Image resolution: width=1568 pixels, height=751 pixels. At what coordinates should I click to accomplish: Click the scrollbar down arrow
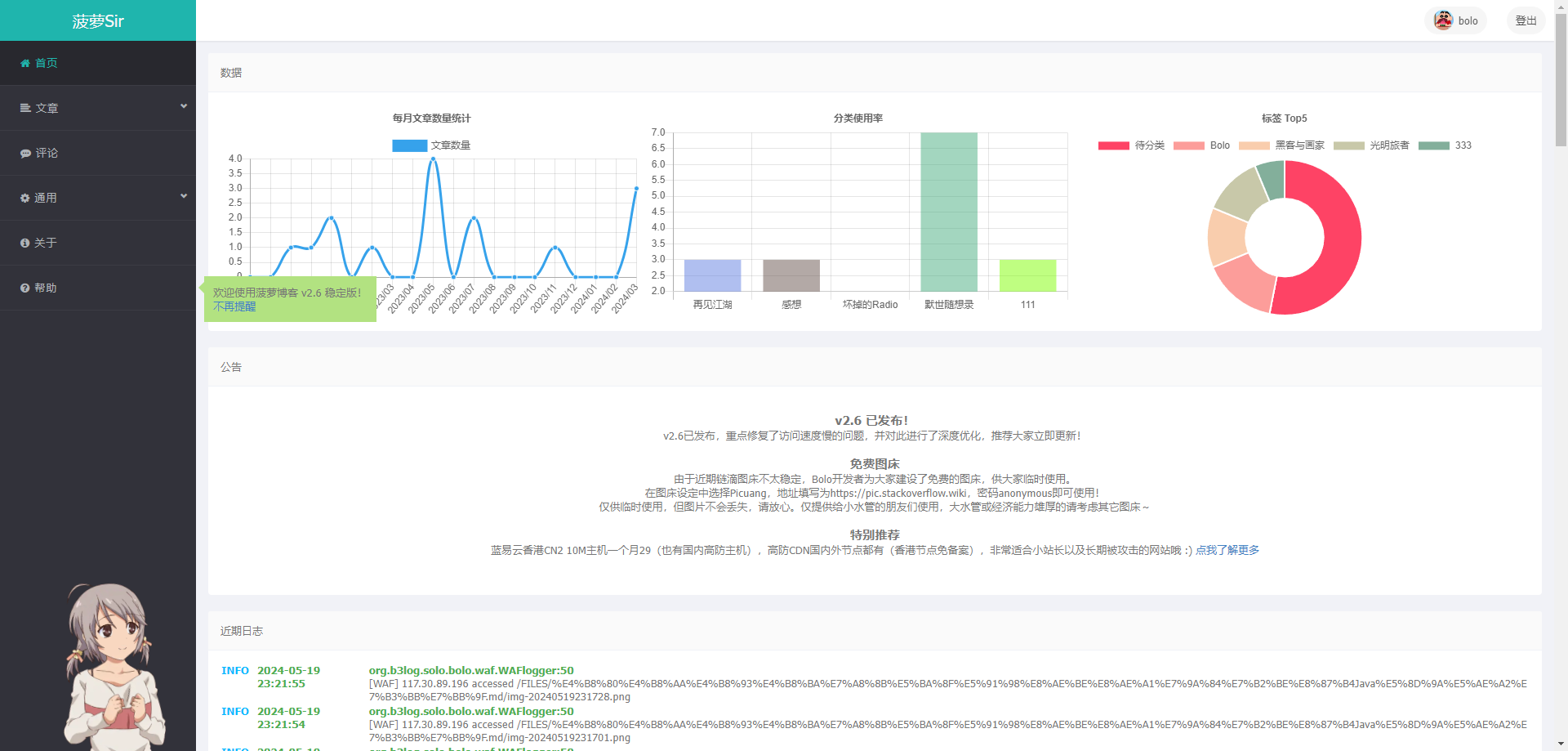[x=1561, y=744]
